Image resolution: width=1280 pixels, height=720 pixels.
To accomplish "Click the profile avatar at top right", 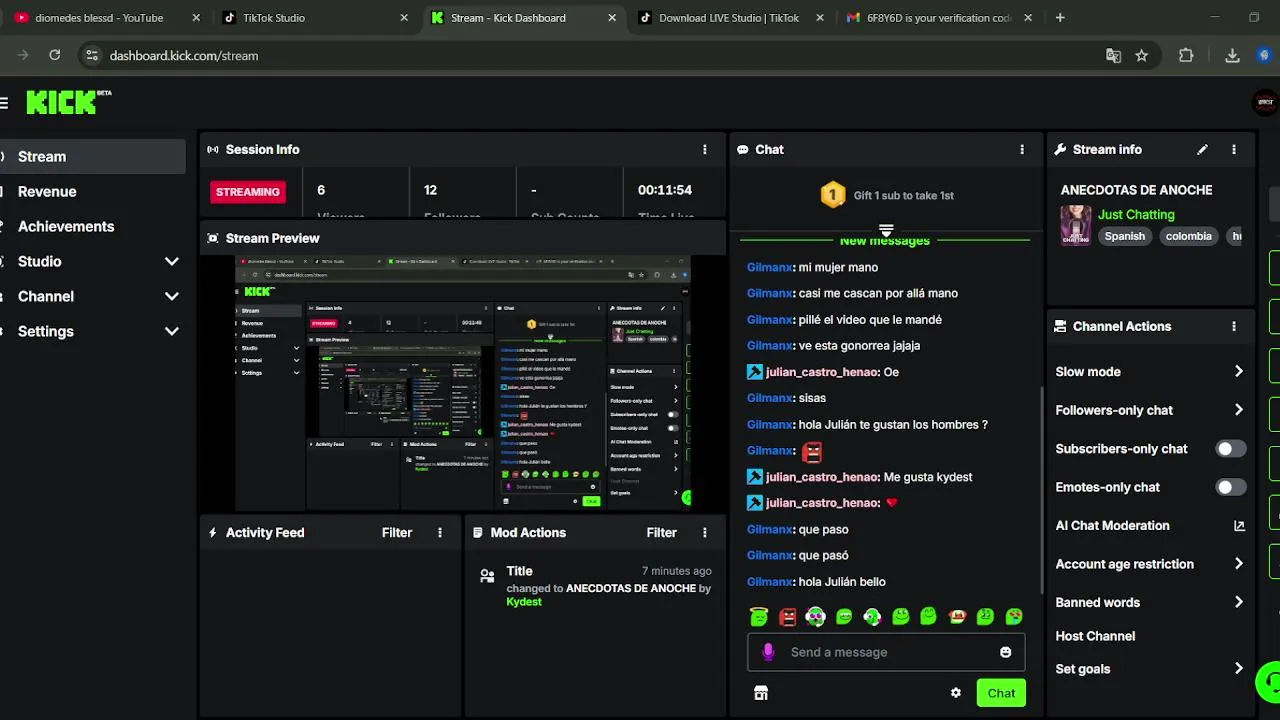I will click(1265, 102).
